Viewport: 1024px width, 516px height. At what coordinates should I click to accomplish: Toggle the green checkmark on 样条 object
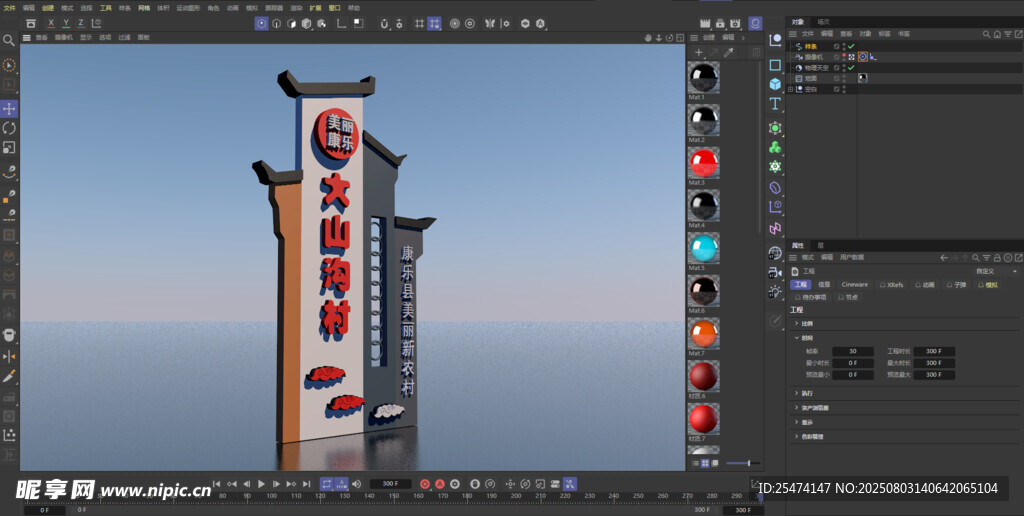tap(851, 46)
